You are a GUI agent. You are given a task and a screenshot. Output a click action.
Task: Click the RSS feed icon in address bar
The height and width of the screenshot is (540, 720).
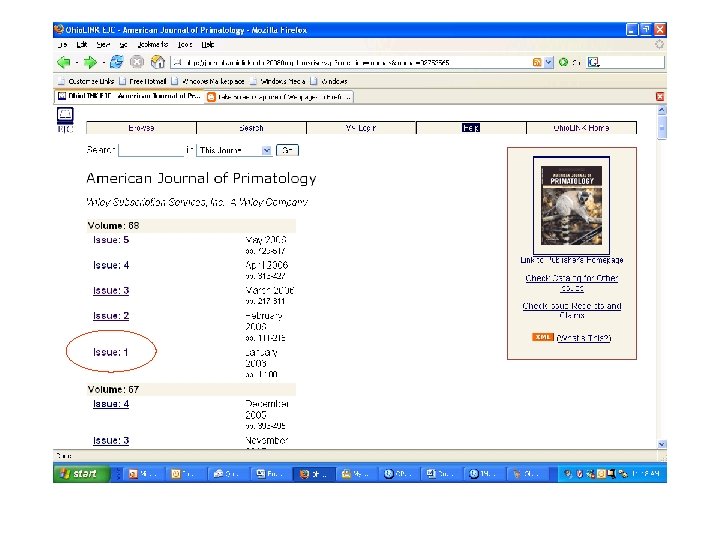pyautogui.click(x=536, y=62)
